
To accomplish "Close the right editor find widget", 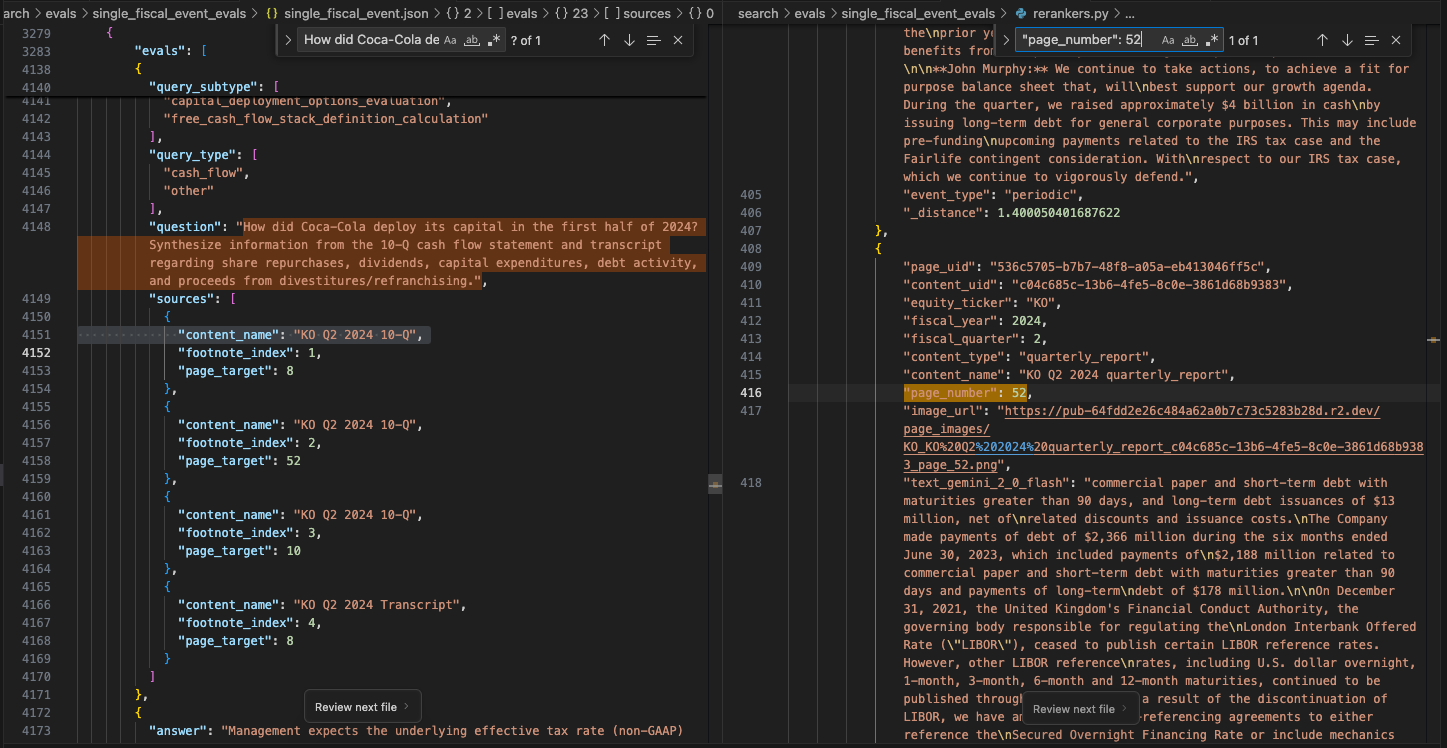I will (1396, 40).
